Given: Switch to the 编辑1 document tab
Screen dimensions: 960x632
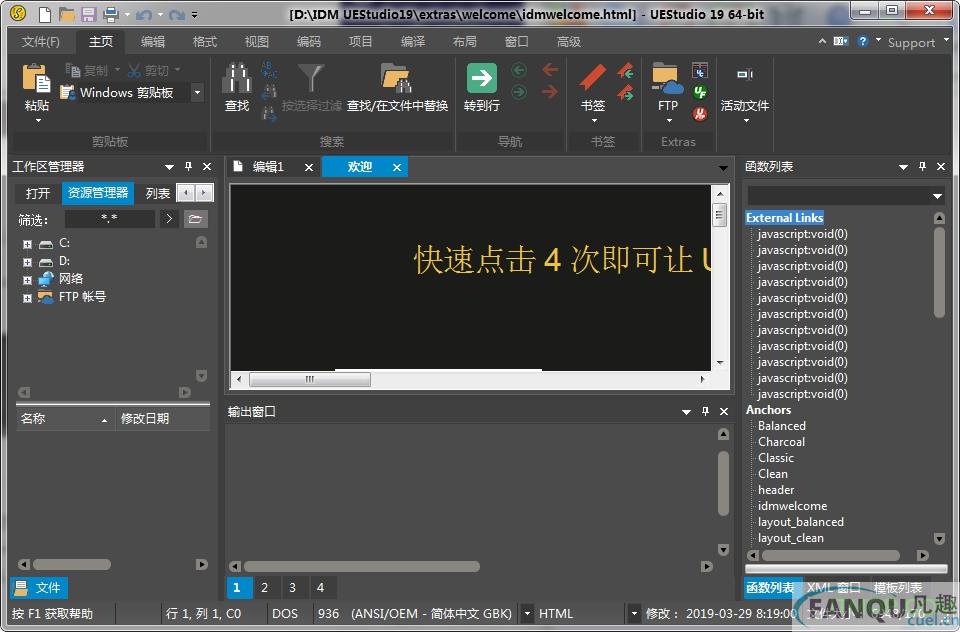Looking at the screenshot, I should [268, 167].
